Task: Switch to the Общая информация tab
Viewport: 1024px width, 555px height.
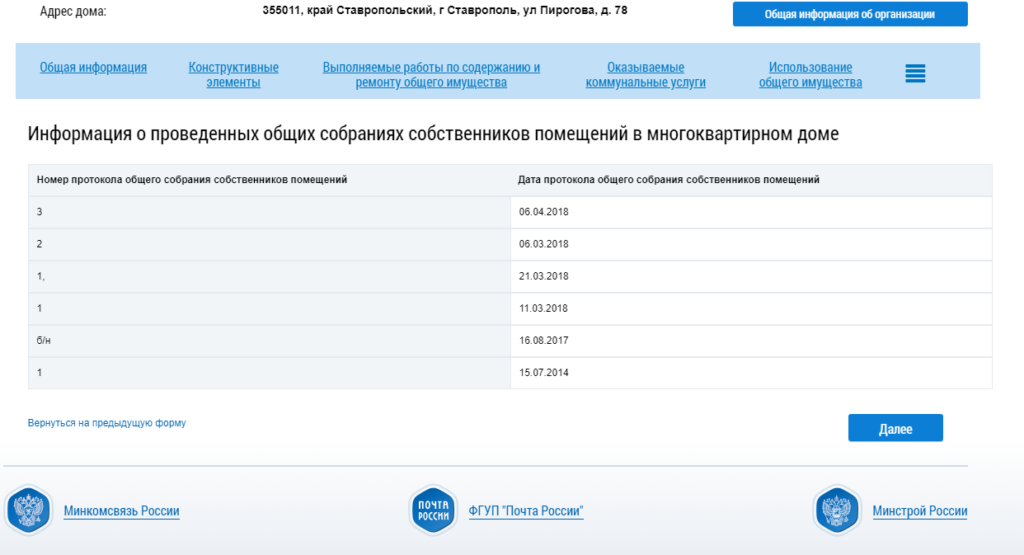Action: click(93, 67)
